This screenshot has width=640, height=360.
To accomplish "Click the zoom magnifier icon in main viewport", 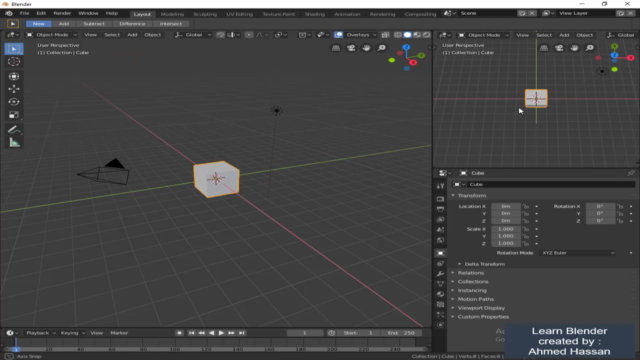I will (382, 48).
